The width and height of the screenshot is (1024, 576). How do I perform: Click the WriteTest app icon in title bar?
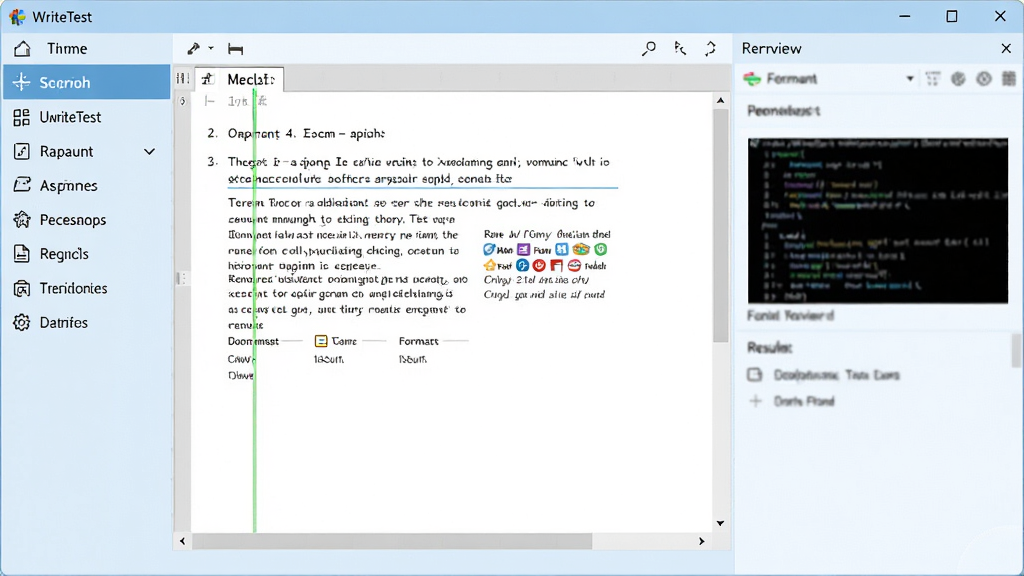click(x=17, y=16)
